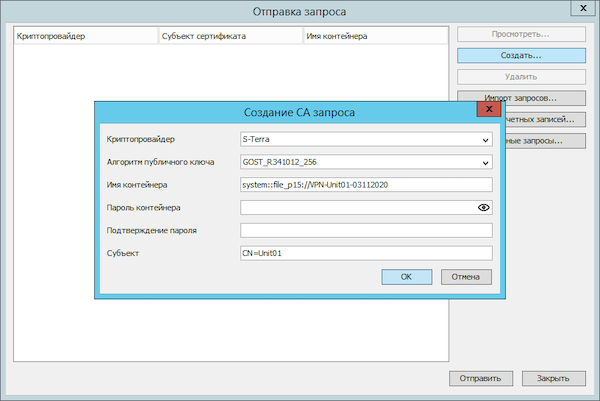Reveal the container password with eye icon
This screenshot has height=401, width=600.
(484, 207)
